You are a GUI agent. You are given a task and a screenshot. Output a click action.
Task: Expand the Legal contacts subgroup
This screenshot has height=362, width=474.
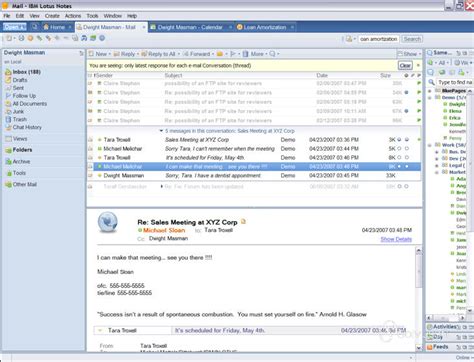pyautogui.click(x=437, y=165)
